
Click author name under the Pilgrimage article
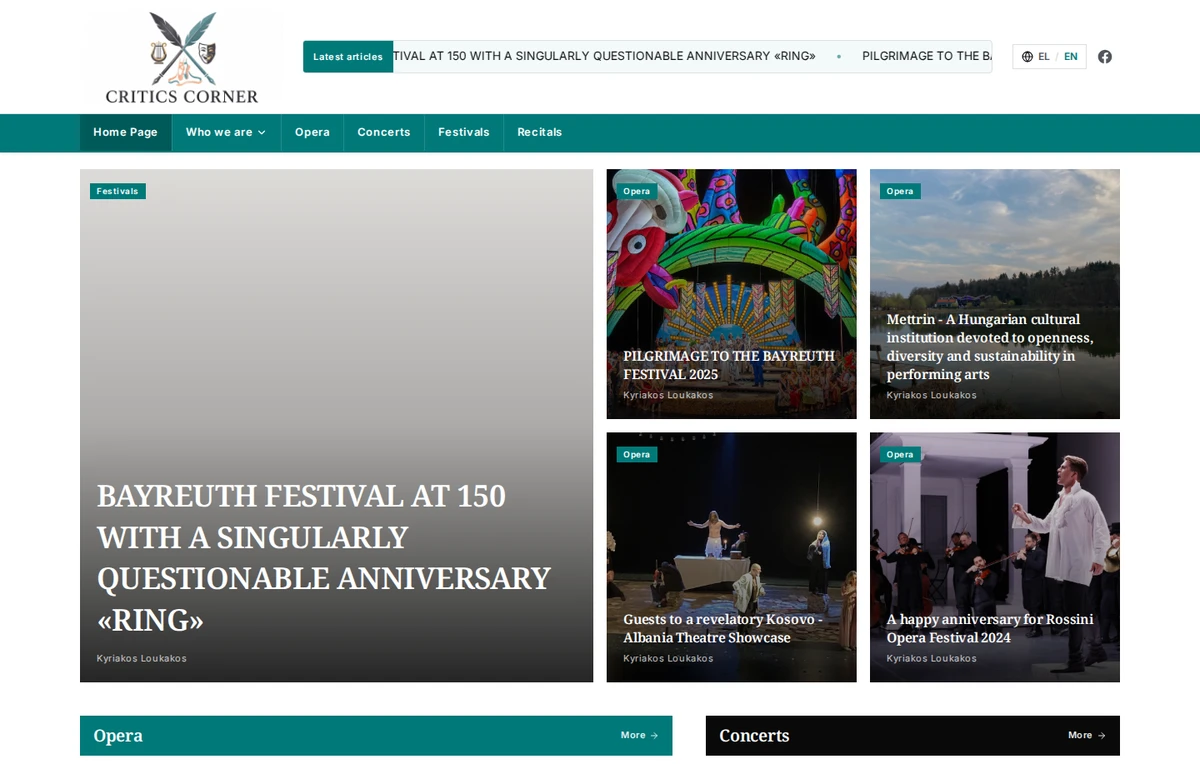668,395
